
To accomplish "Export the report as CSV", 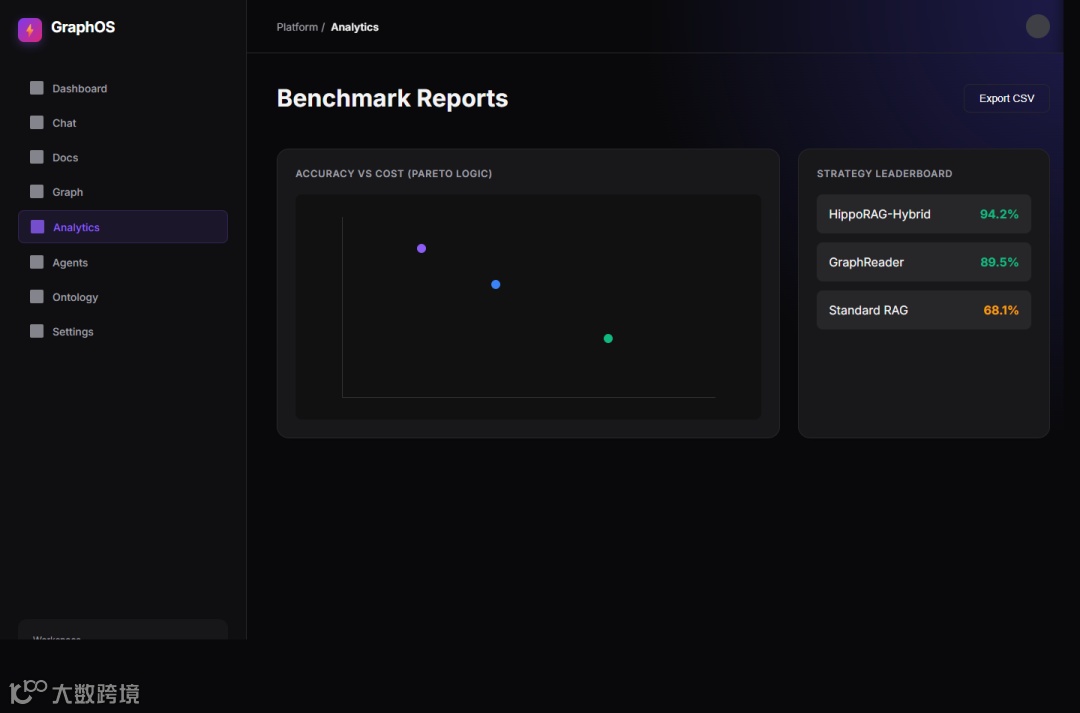I will (1006, 99).
